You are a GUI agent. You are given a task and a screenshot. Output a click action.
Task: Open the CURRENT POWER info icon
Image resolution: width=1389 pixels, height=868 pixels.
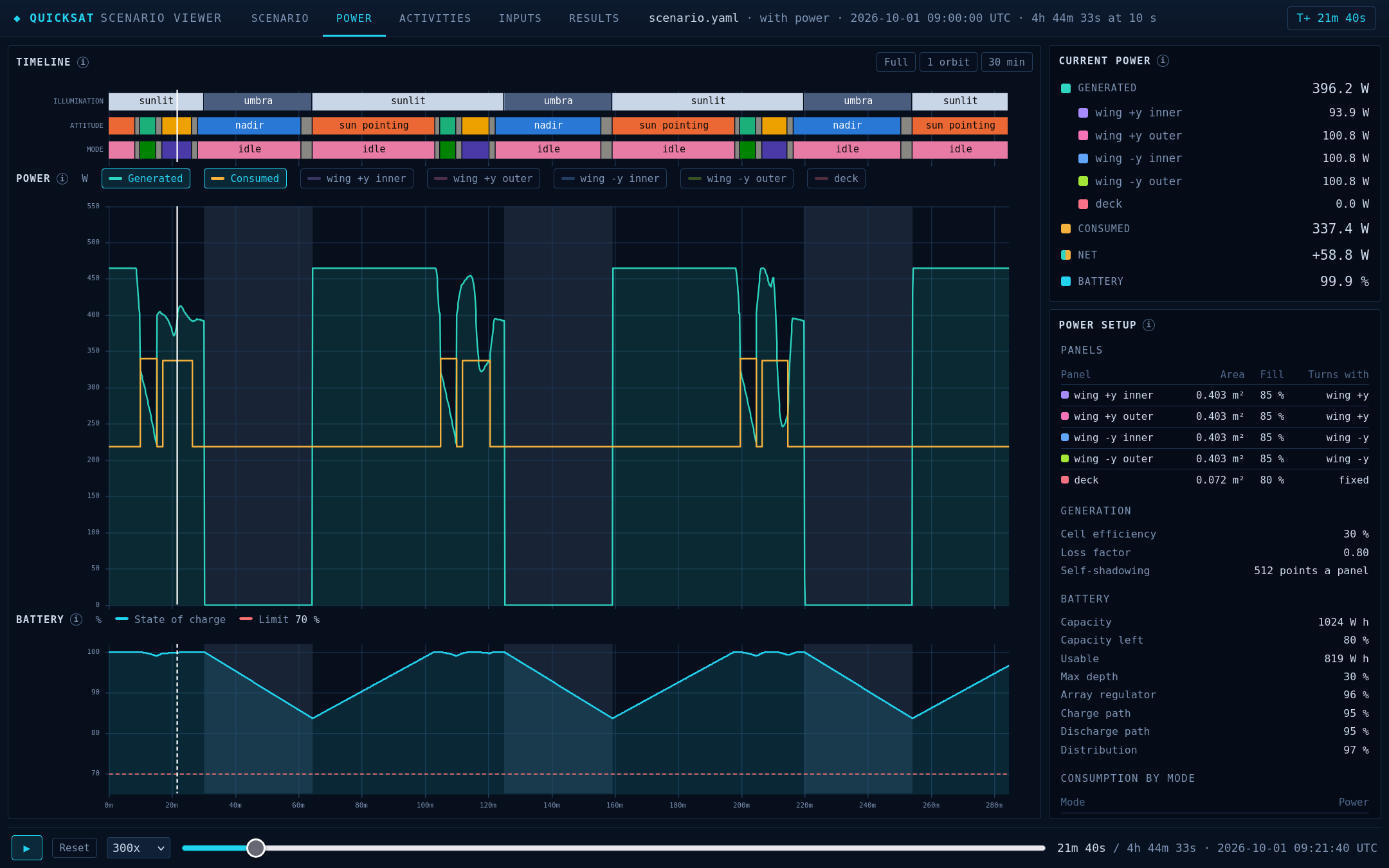(x=1163, y=60)
